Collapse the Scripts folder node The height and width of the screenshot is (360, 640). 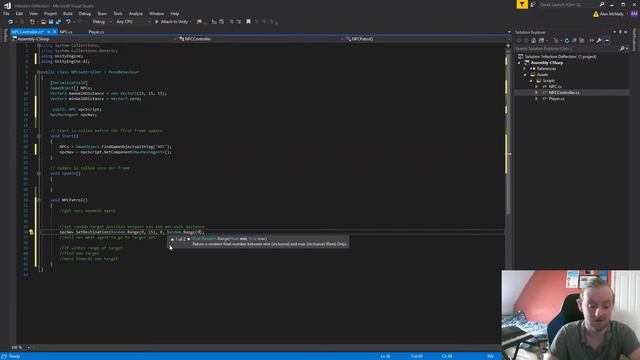[x=531, y=81]
